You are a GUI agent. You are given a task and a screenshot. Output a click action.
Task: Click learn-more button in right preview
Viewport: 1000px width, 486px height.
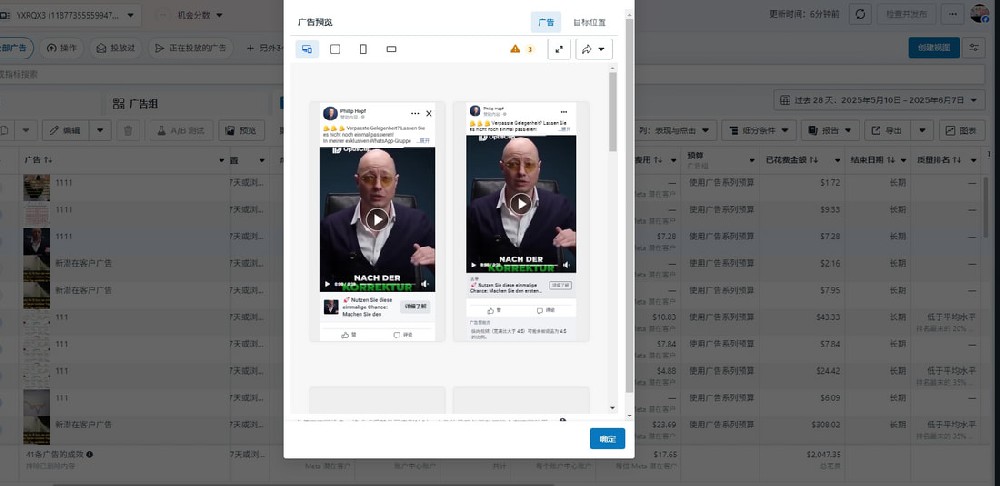click(x=561, y=285)
